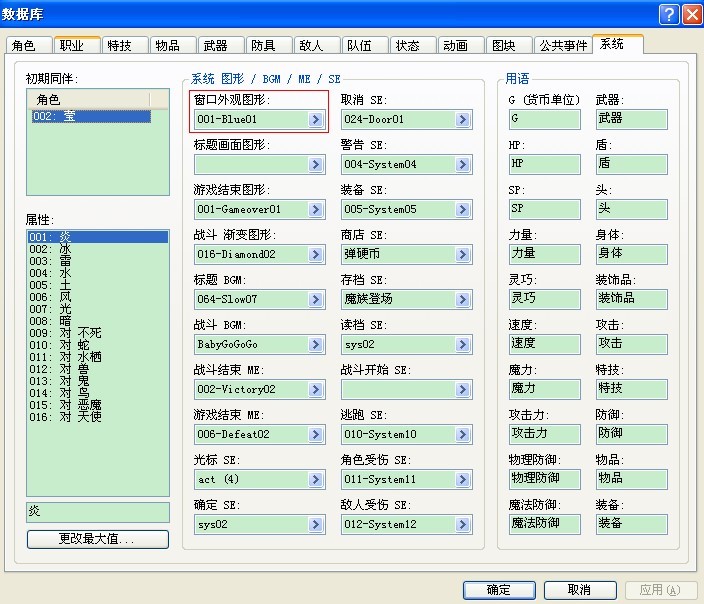704x604 pixels.
Task: Click the 特技 term input field
Action: (x=632, y=389)
